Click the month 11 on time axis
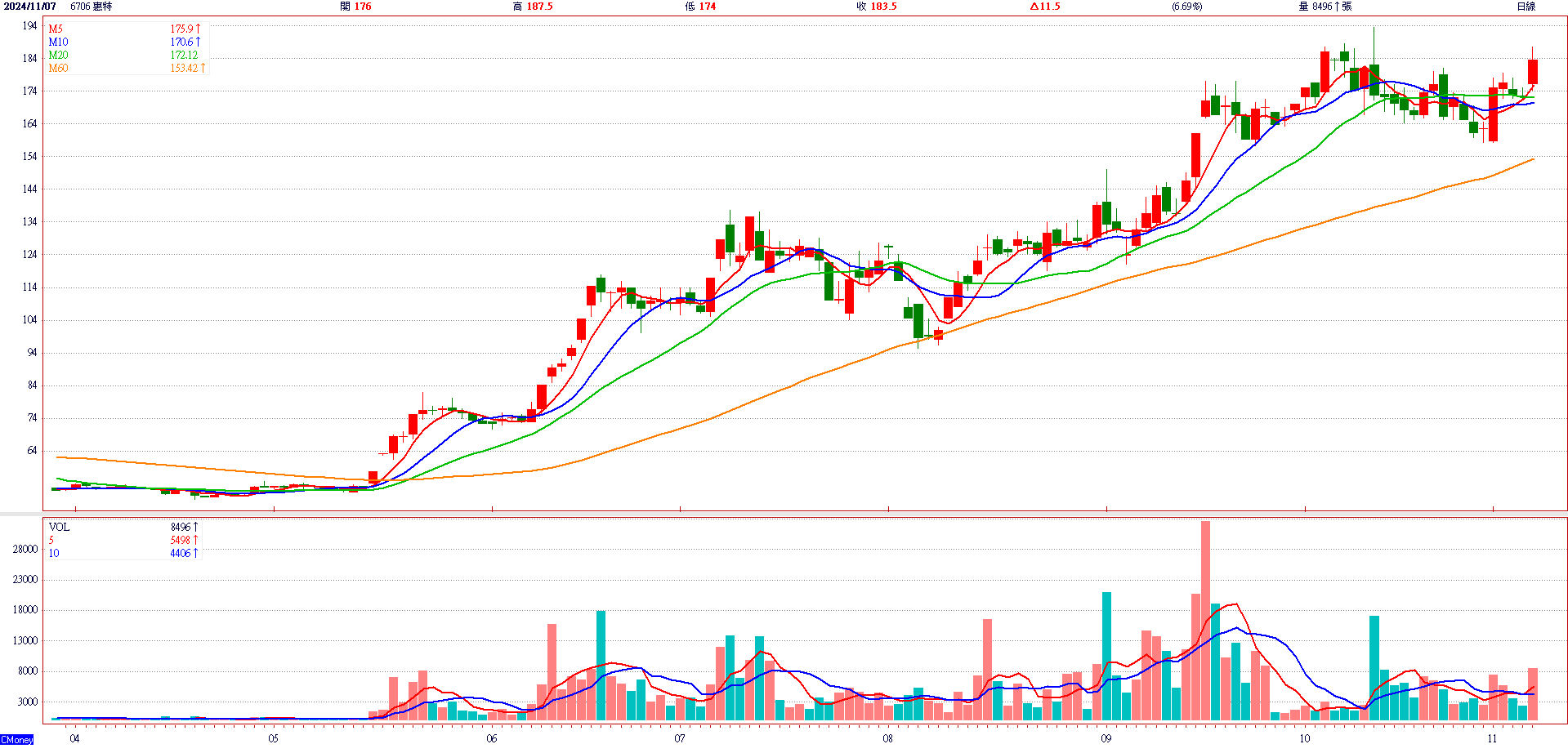 click(x=1492, y=738)
